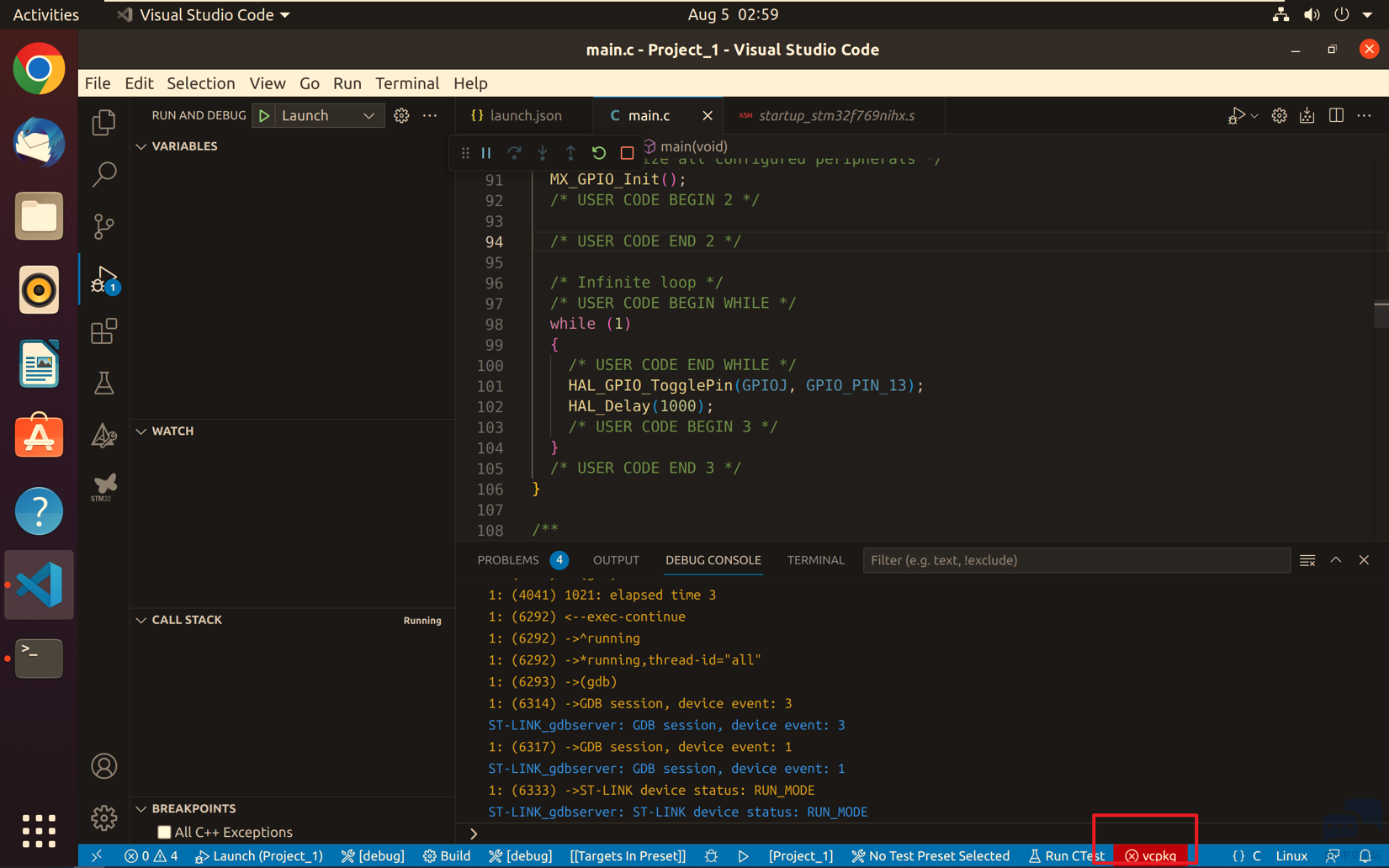Clear the debug console output
The image size is (1389, 868).
[x=1307, y=560]
